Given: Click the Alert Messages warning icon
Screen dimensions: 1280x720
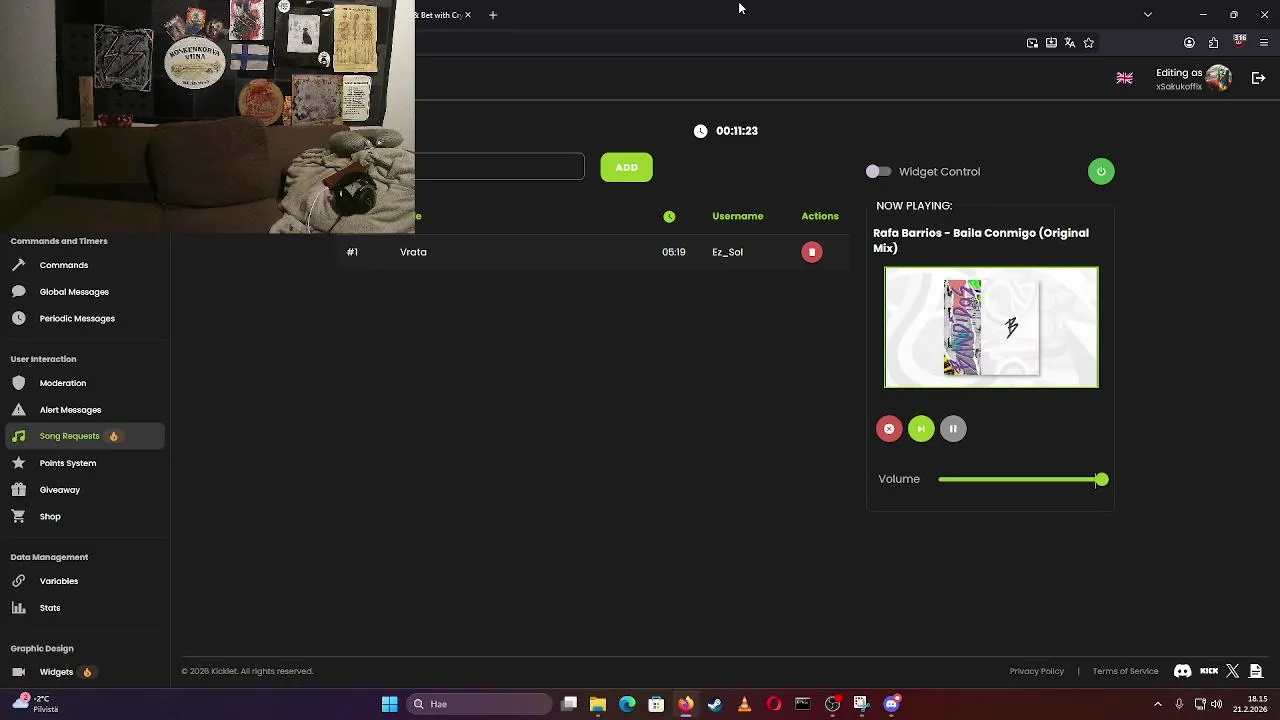Looking at the screenshot, I should pos(18,410).
